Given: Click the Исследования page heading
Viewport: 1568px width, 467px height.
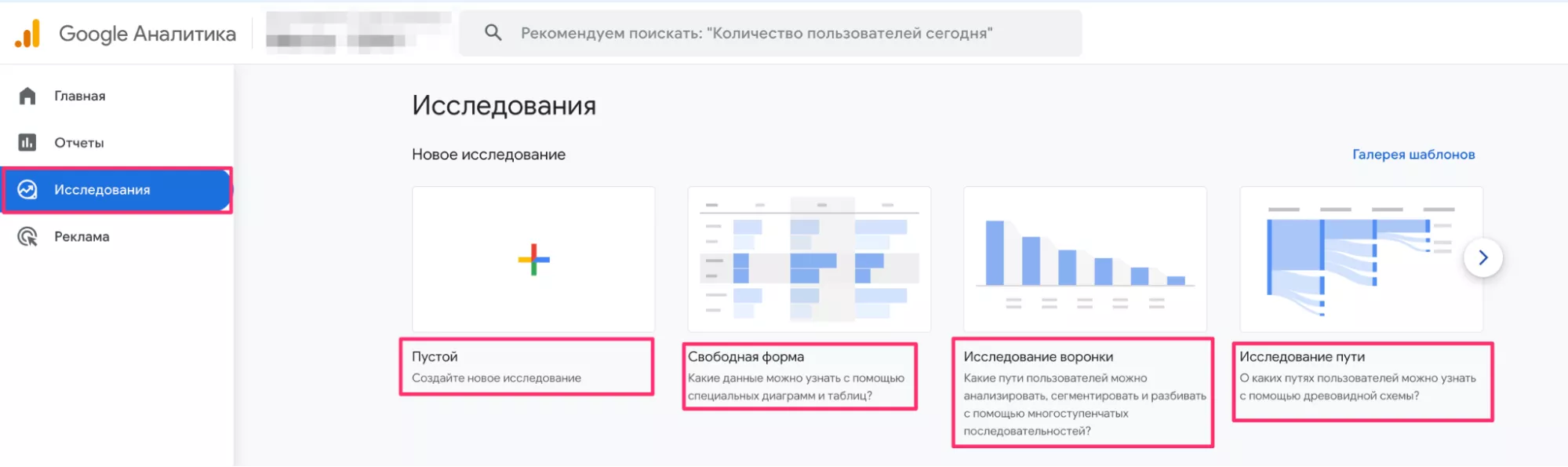Looking at the screenshot, I should (x=504, y=105).
